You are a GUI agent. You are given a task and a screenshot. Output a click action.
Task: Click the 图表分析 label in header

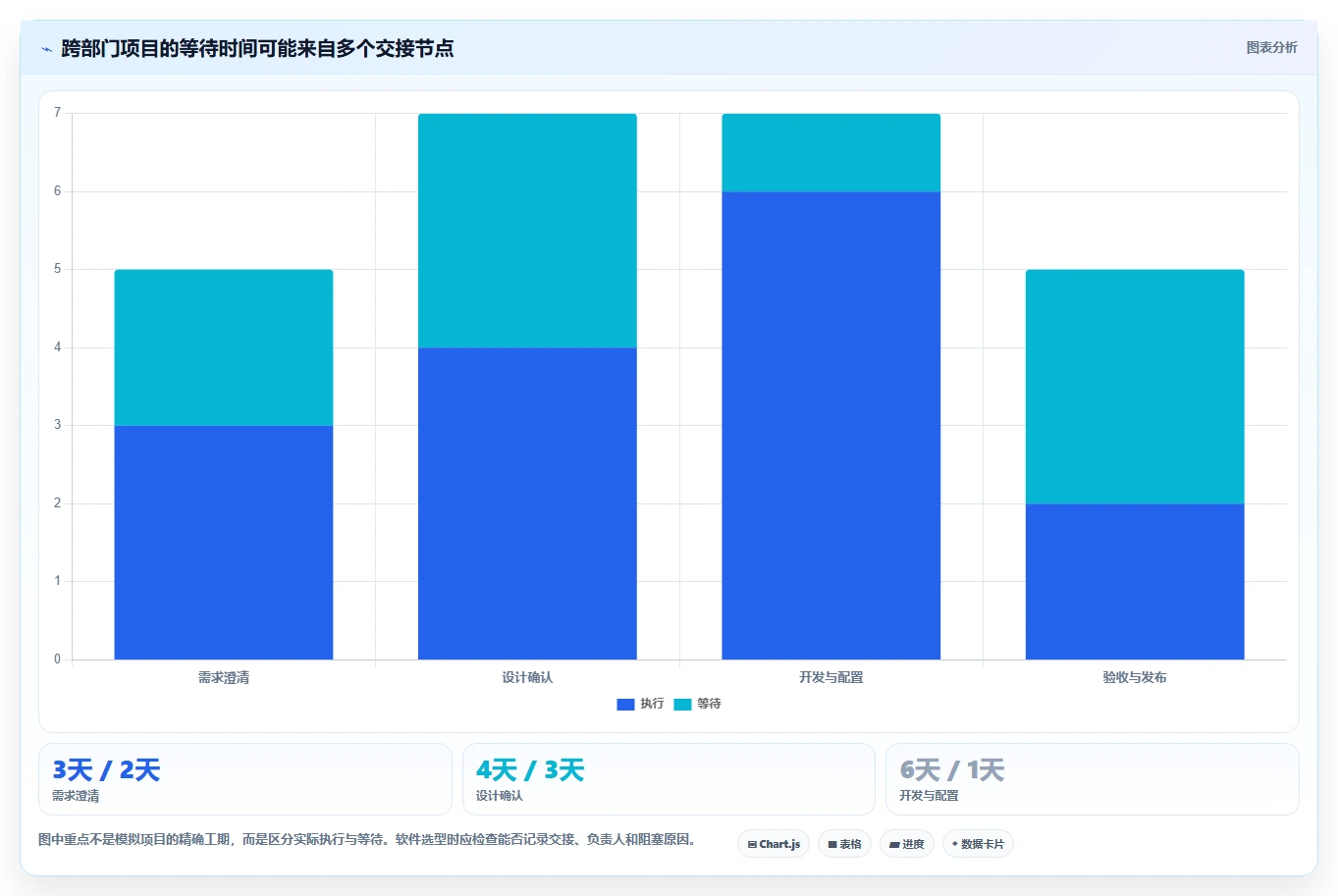[x=1271, y=47]
